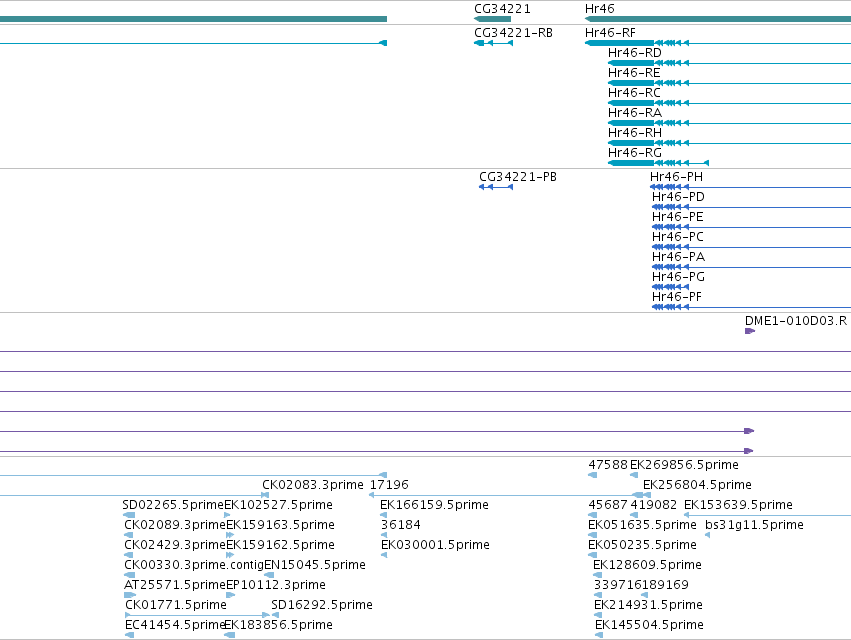Click the EK269856.5prime EST label
The height and width of the screenshot is (640, 851).
684,465
